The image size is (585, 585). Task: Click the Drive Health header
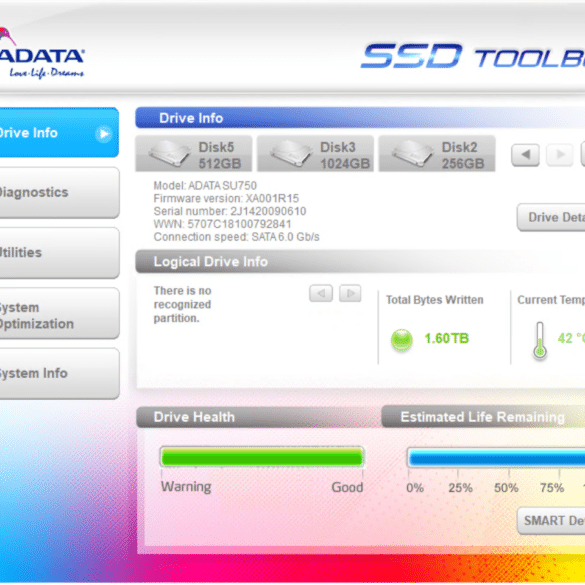click(x=194, y=417)
